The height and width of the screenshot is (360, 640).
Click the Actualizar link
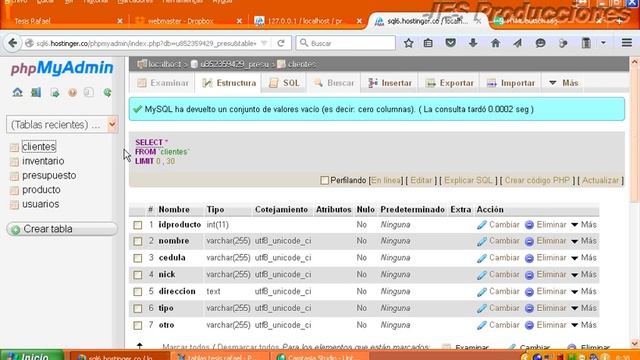pos(600,180)
